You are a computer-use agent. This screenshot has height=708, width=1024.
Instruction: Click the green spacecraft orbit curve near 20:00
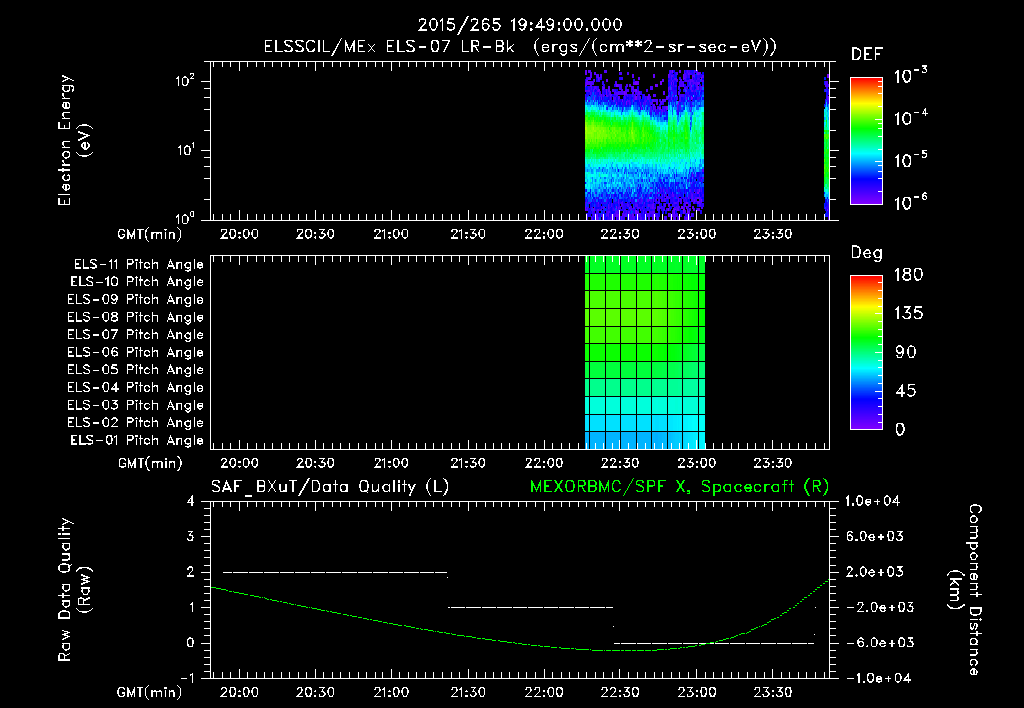(239, 593)
